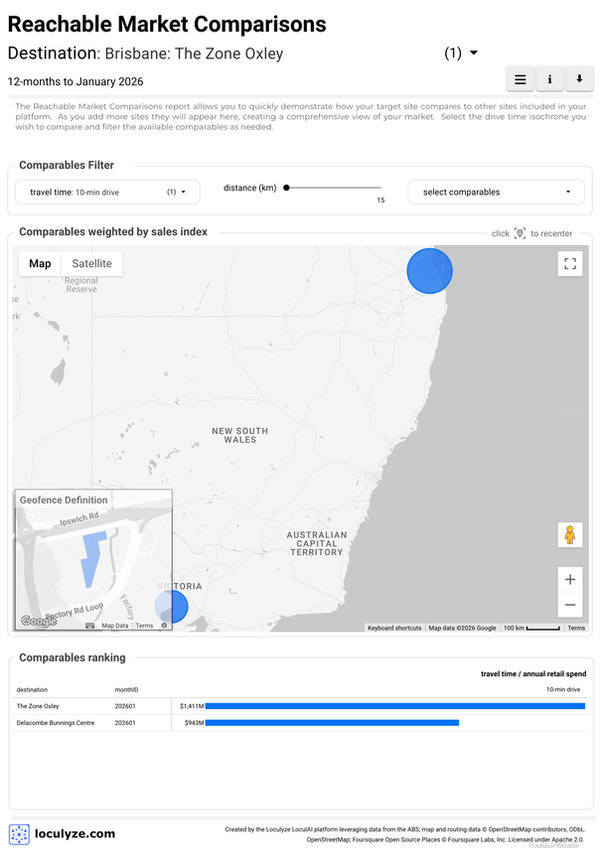Open the hamburger menu icon

(x=520, y=80)
